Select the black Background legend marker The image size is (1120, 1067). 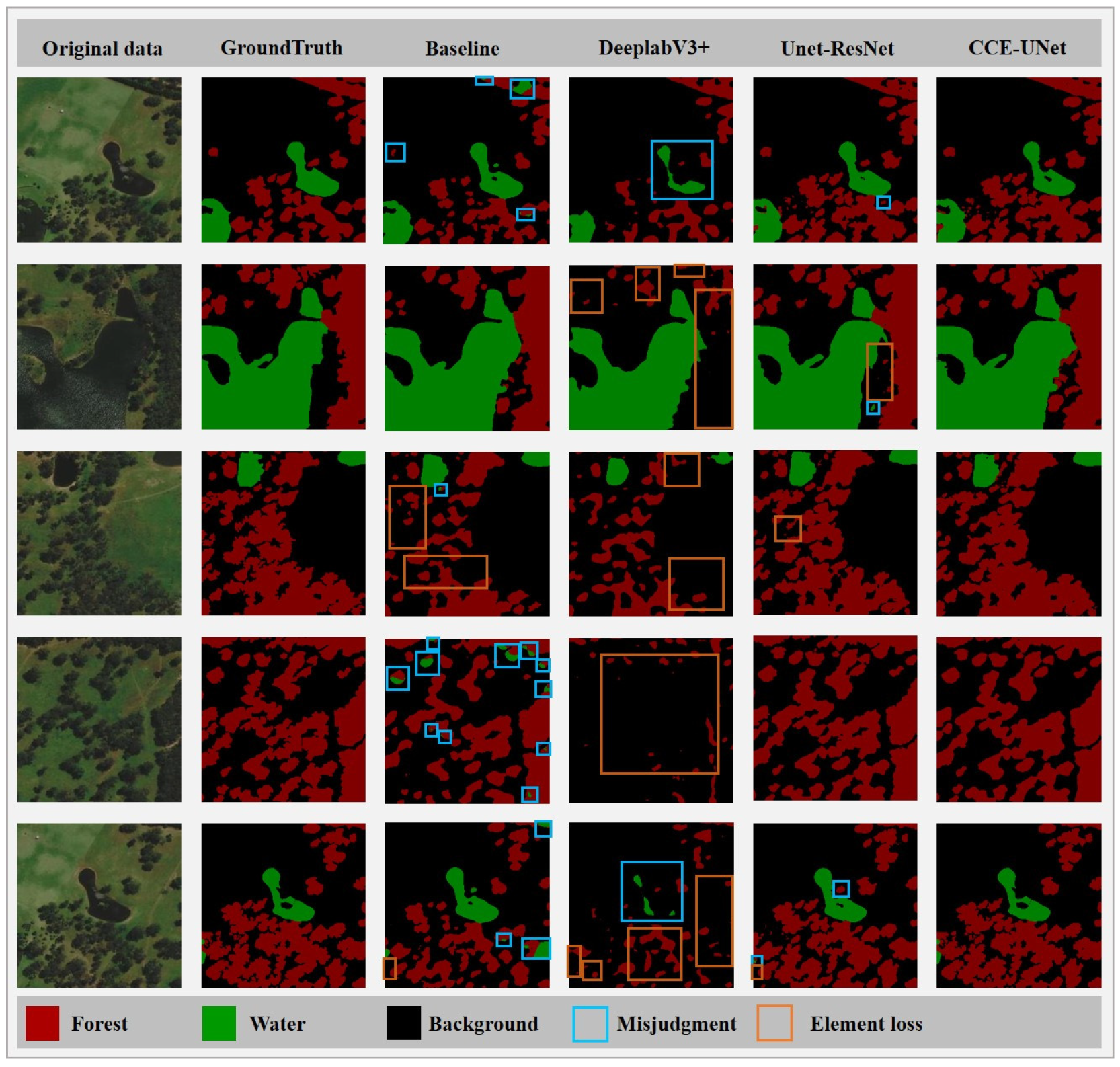click(403, 1023)
